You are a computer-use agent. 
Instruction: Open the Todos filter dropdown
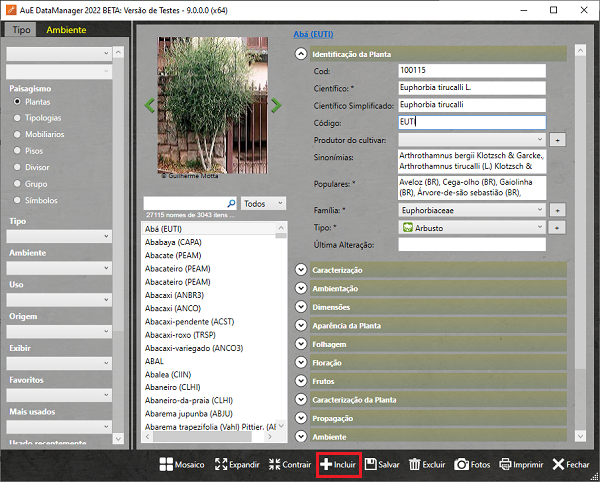263,203
